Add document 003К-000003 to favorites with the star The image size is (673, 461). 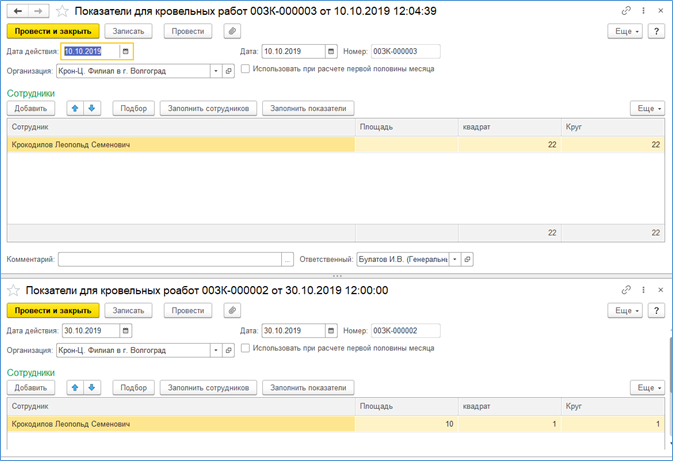tap(63, 11)
